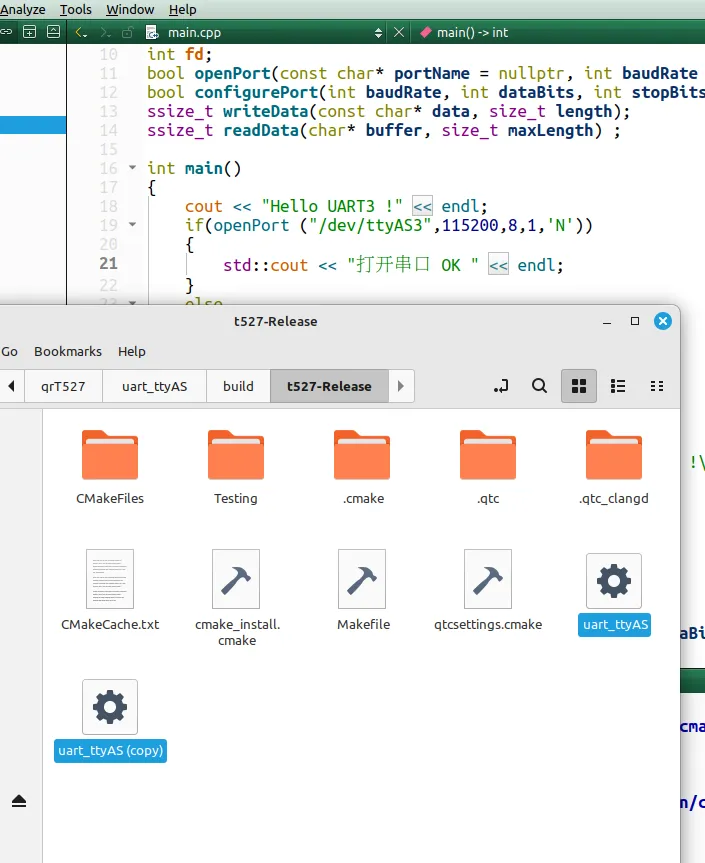Collapse the else block fold arrow
The image size is (705, 863).
click(132, 302)
